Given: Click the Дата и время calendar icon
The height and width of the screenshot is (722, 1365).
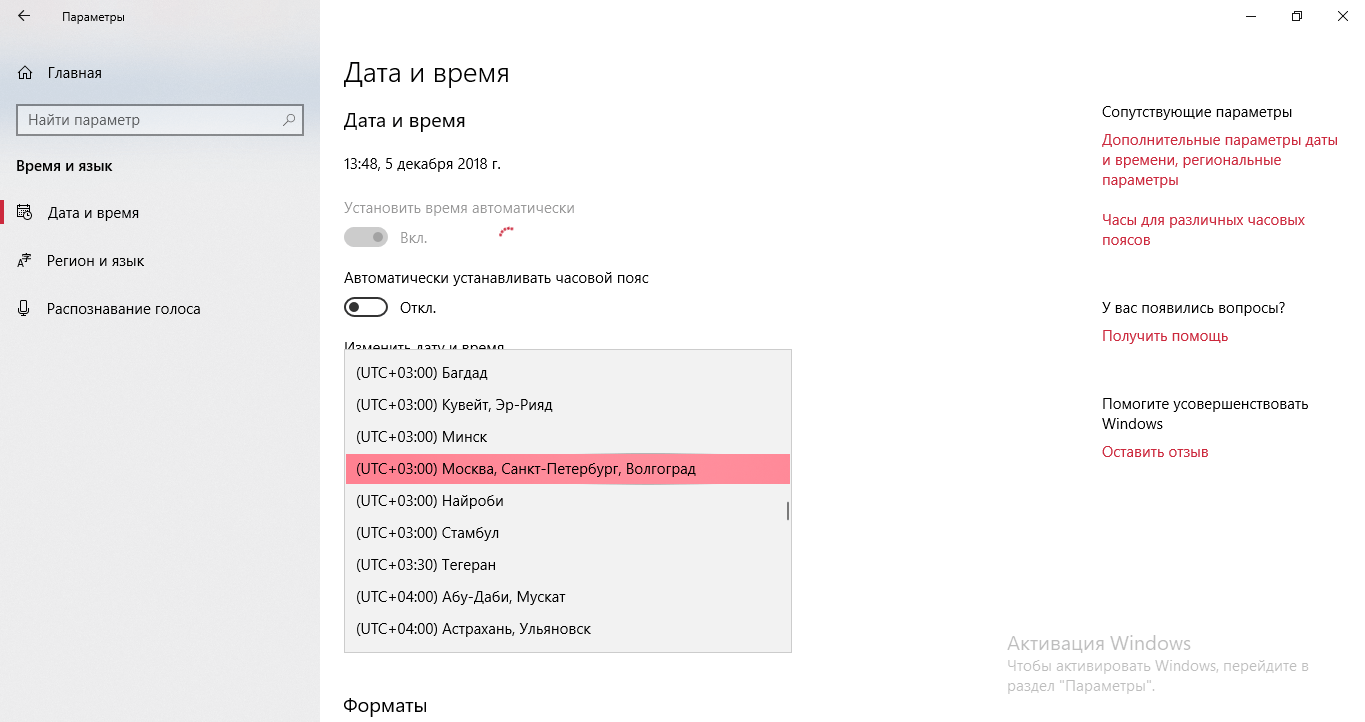Looking at the screenshot, I should pos(24,213).
